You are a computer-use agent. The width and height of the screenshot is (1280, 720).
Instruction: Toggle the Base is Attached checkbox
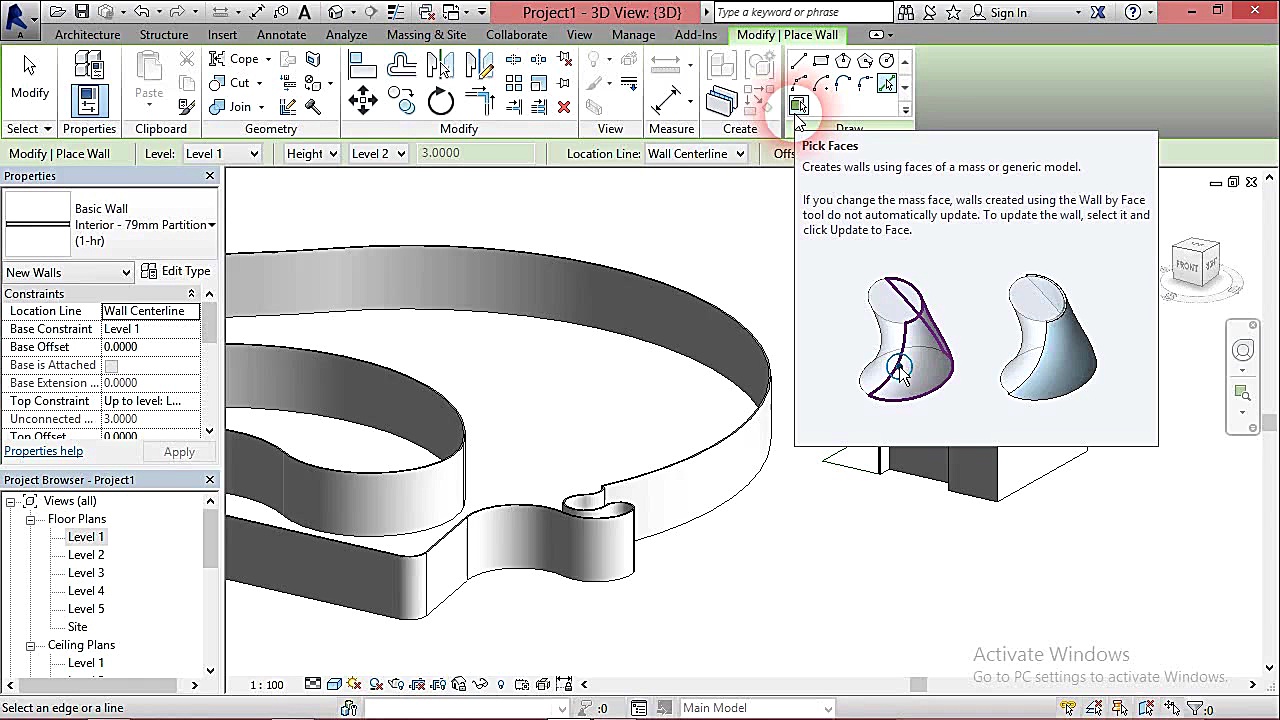click(x=111, y=366)
